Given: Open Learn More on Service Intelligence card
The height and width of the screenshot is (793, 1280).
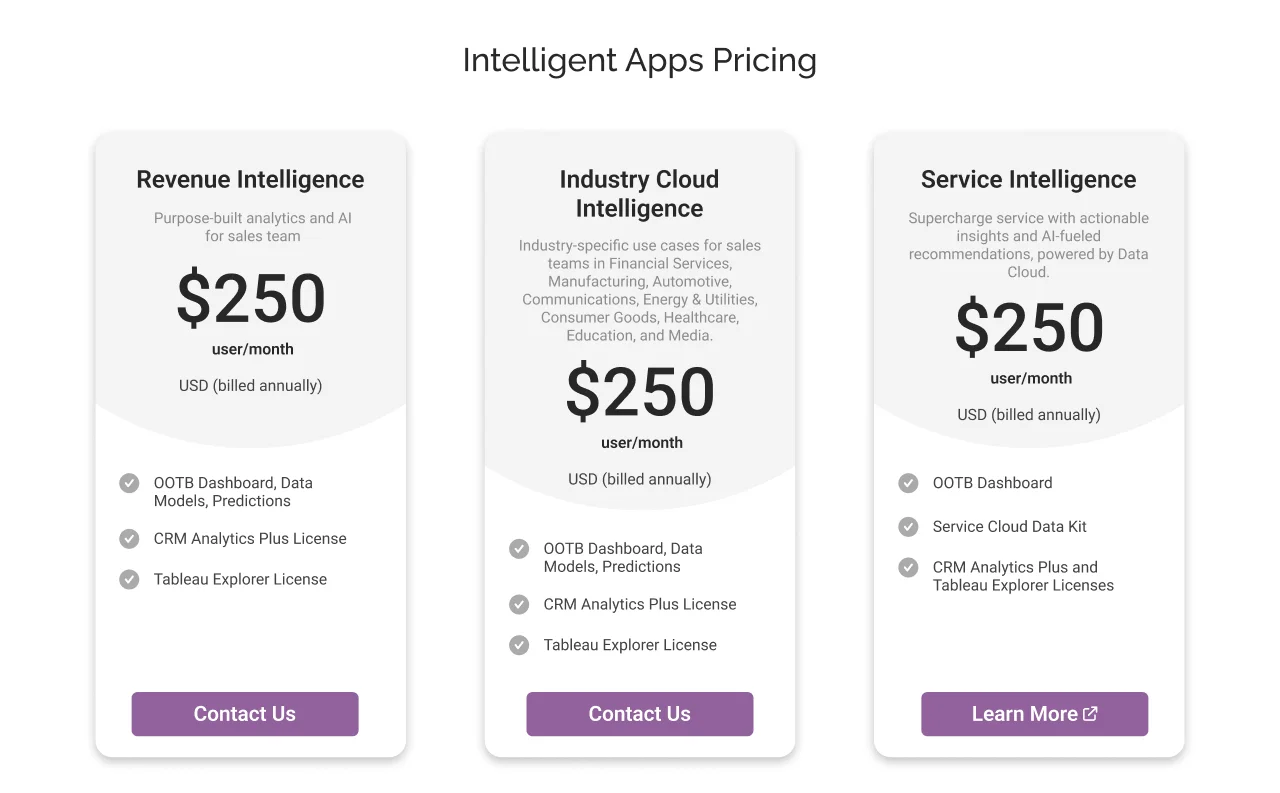Looking at the screenshot, I should tap(1034, 714).
